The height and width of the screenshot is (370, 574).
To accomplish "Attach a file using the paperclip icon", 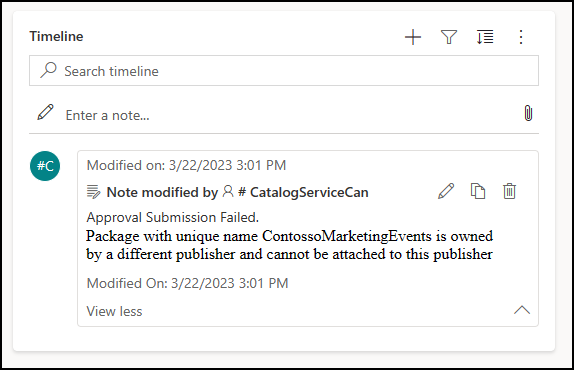I will coord(528,113).
